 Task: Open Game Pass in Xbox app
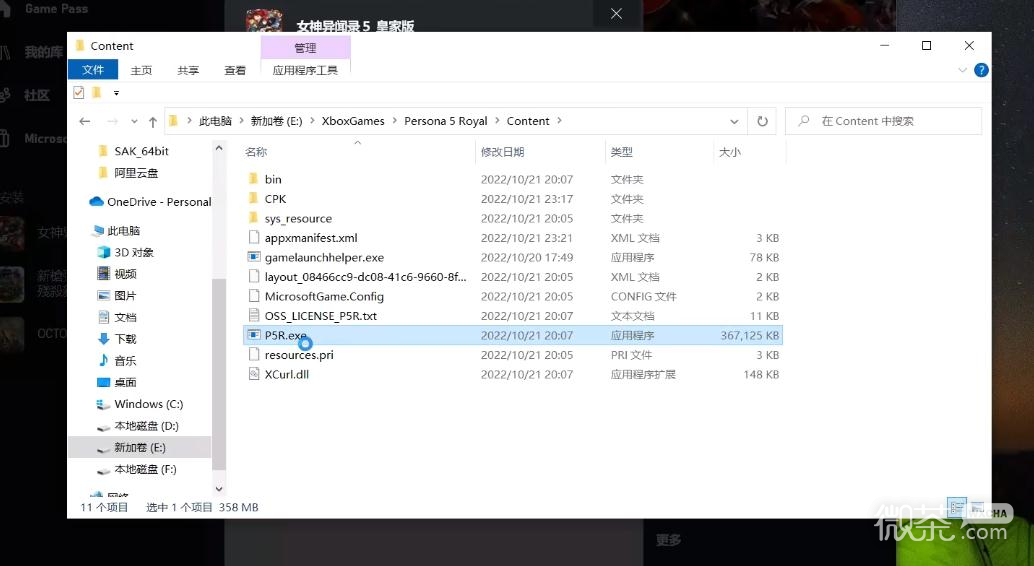pos(56,9)
